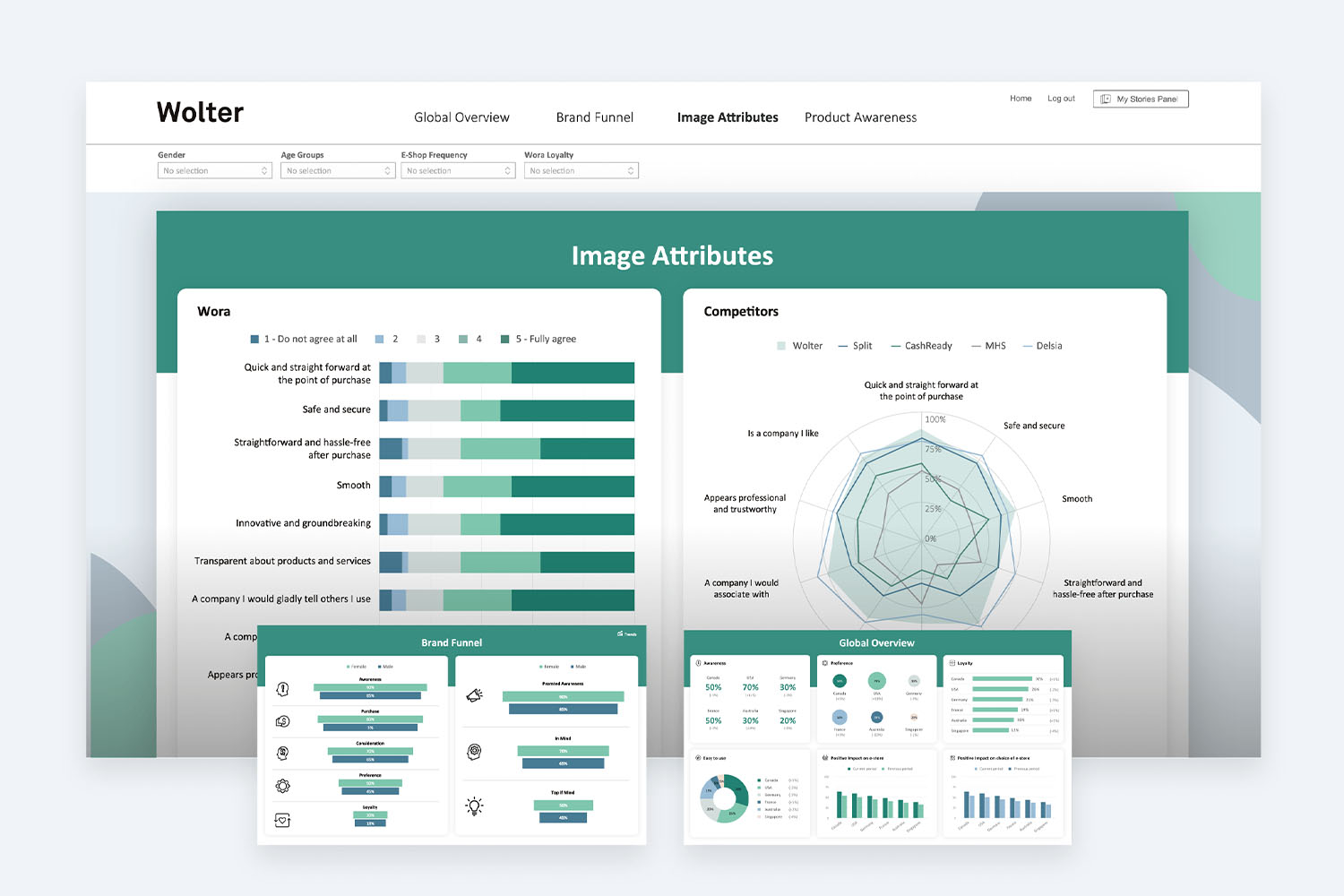Click the Awareness head icon in Brand Funnel

click(282, 689)
